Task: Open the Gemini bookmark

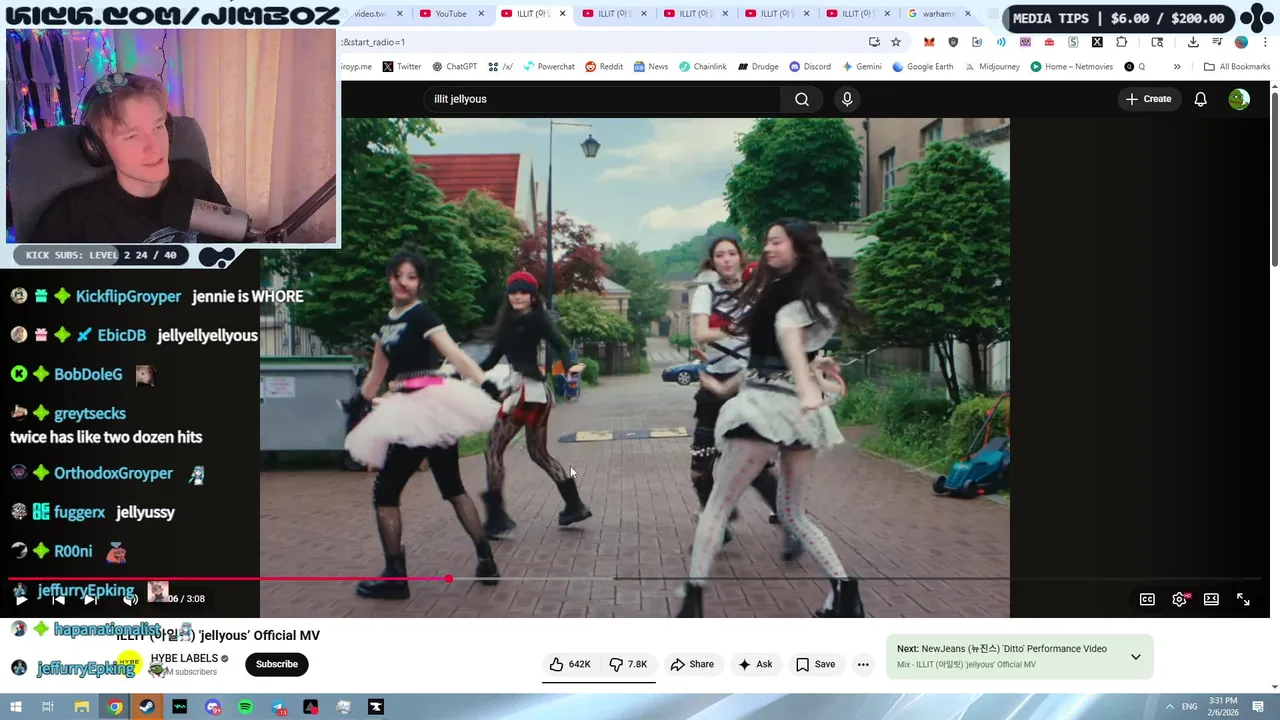Action: (862, 67)
